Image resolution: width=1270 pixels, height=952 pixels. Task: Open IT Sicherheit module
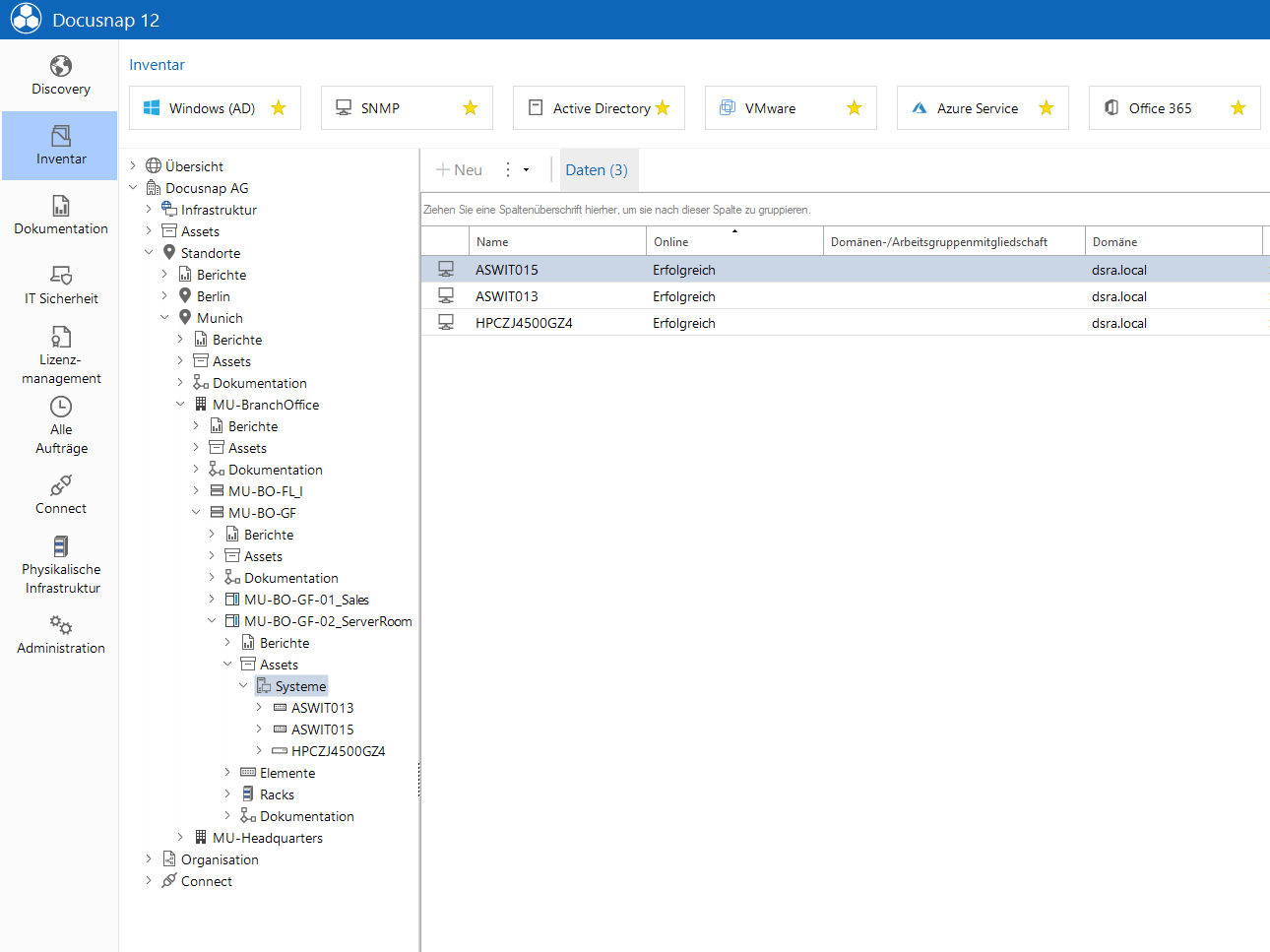(61, 286)
